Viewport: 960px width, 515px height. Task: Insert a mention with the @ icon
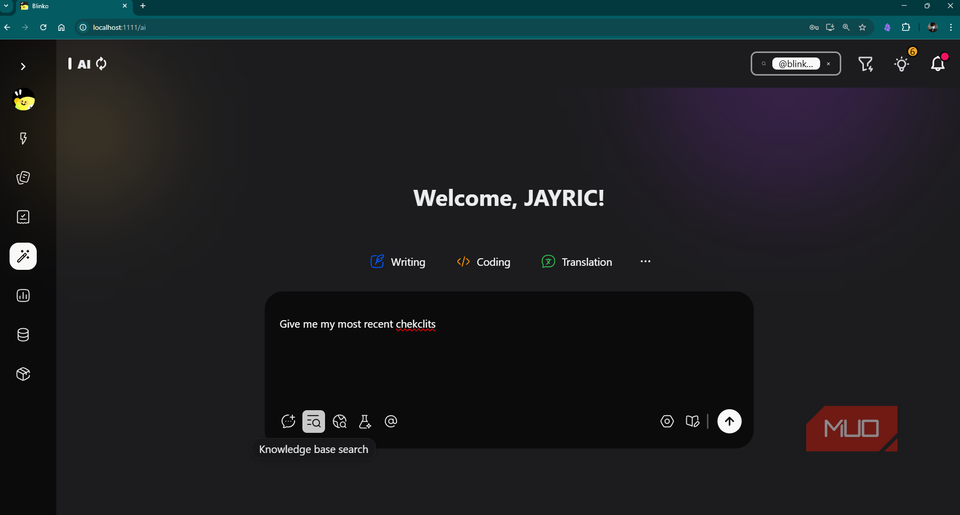(x=391, y=422)
